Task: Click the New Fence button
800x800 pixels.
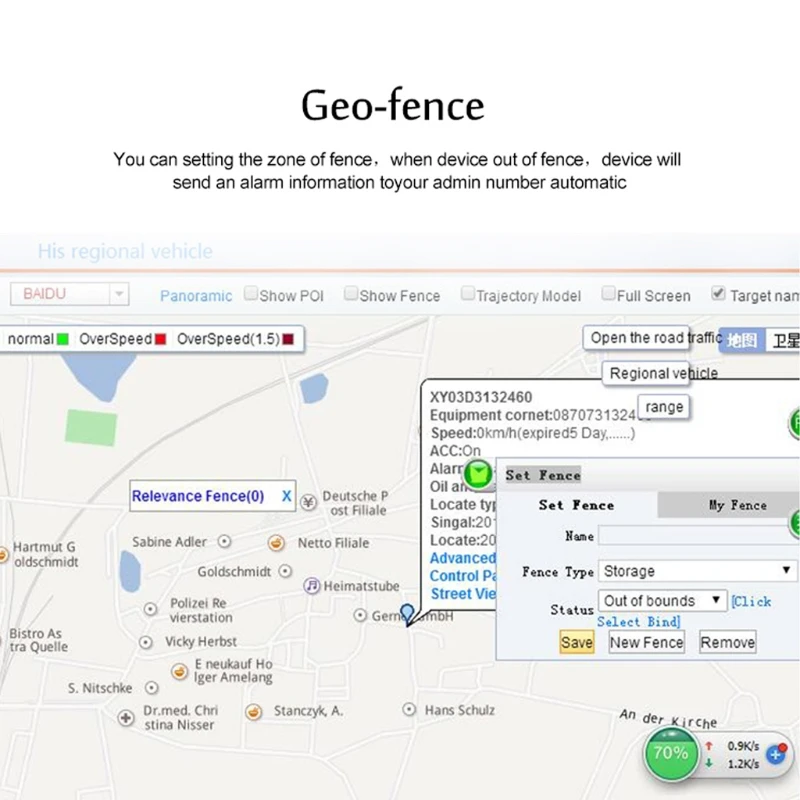Action: pos(646,642)
